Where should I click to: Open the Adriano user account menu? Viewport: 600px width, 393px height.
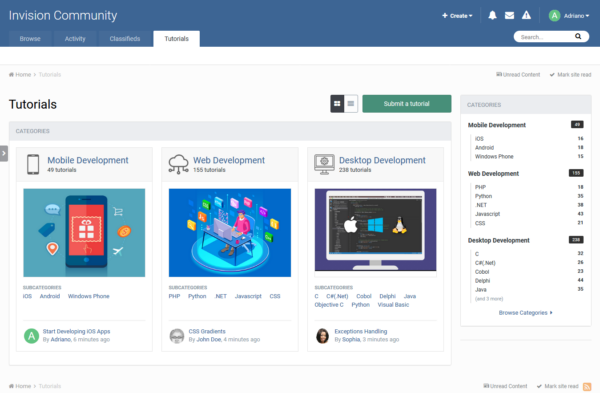(x=569, y=16)
